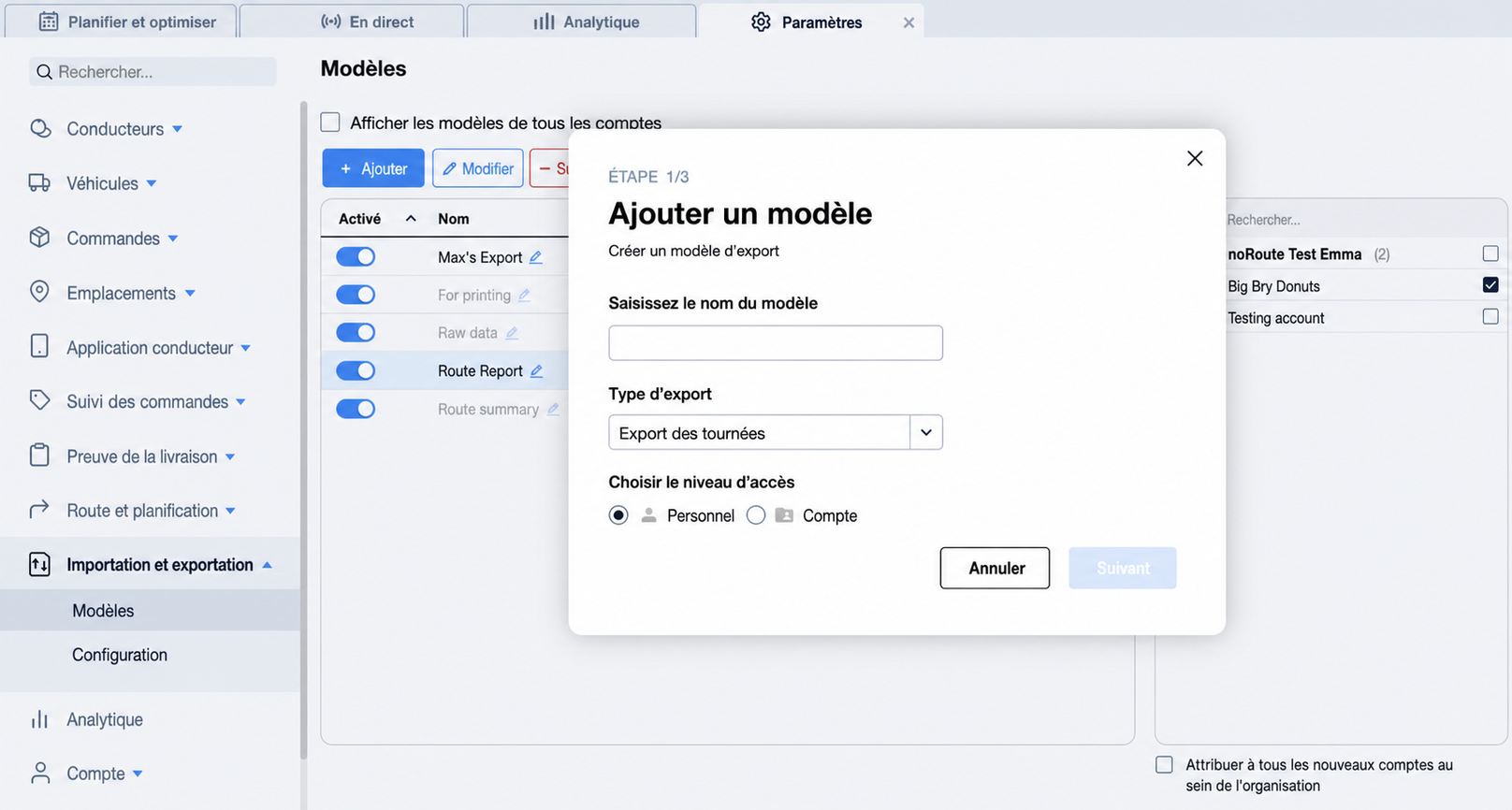Click the edit pencil next to Route summary
This screenshot has width=1512, height=810.
(x=553, y=409)
